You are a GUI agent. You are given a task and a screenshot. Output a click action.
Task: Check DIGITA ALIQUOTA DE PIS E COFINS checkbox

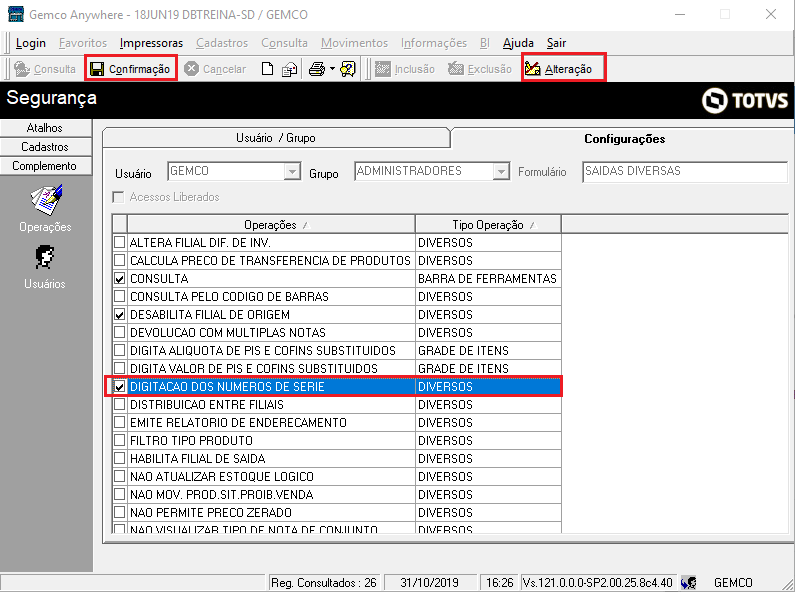coord(120,350)
